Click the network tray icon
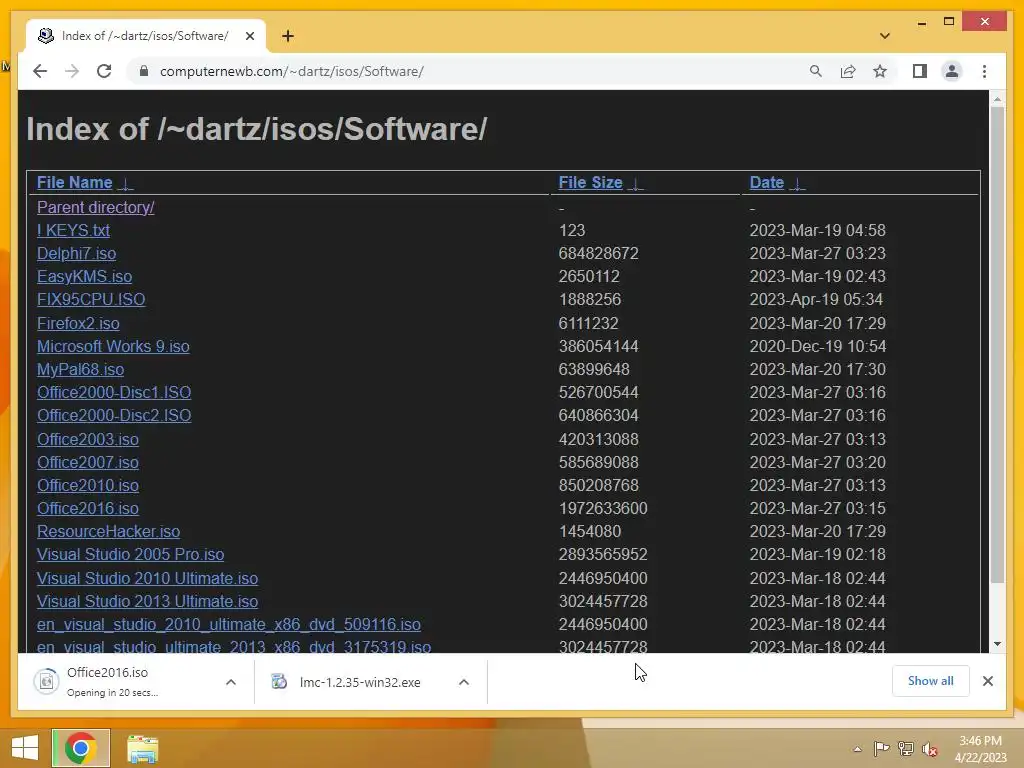This screenshot has height=768, width=1024. coord(906,749)
